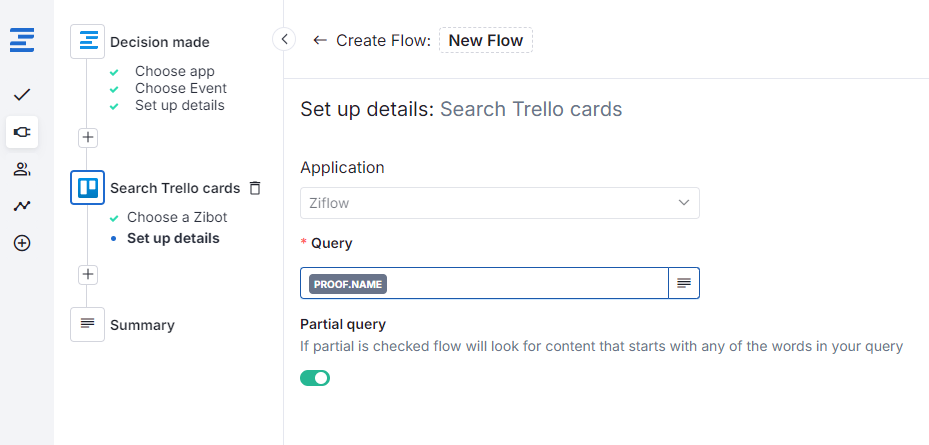Select the Set up details sub-step

point(173,238)
